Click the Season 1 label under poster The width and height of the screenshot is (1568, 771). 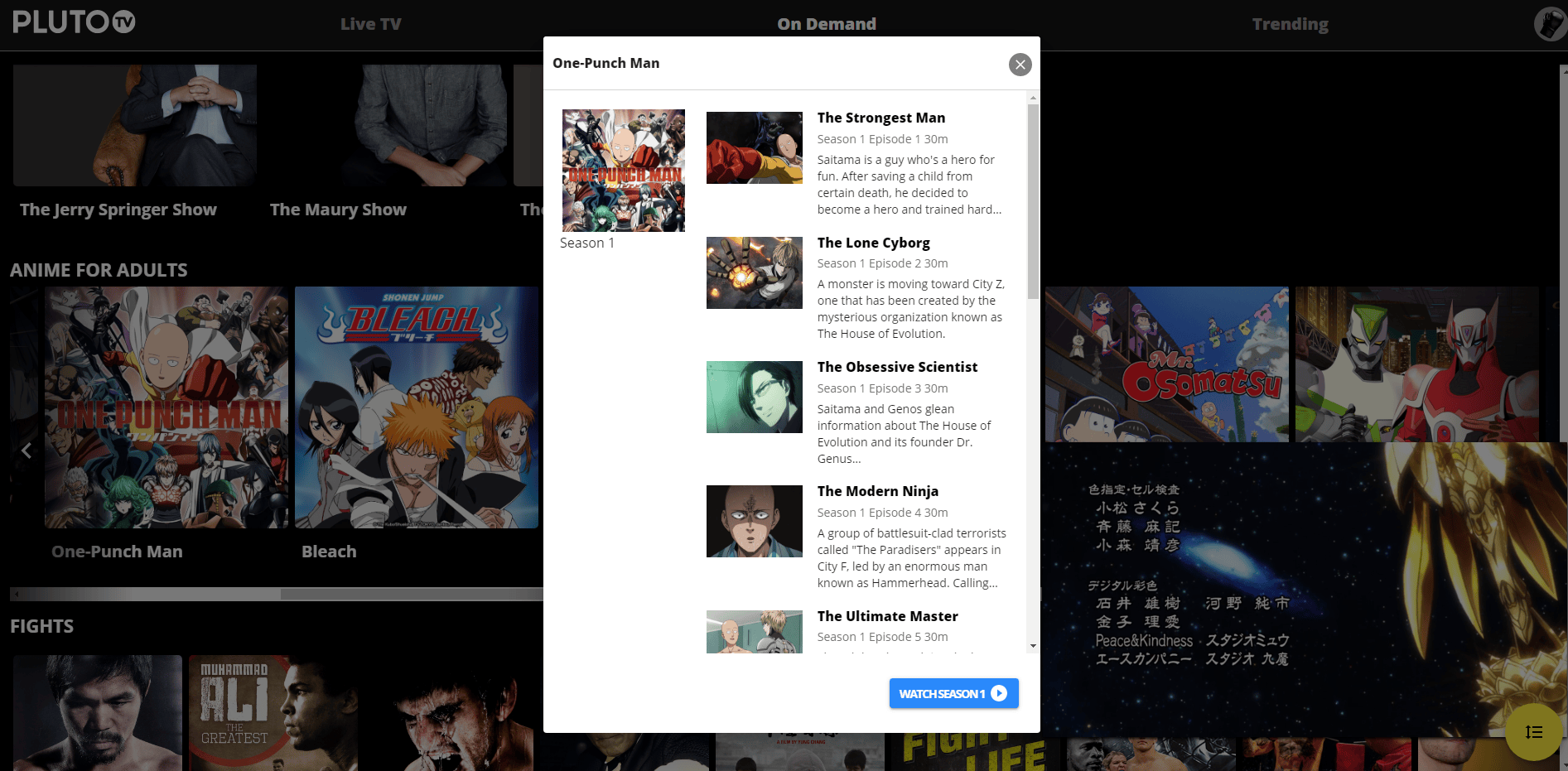pyautogui.click(x=587, y=243)
